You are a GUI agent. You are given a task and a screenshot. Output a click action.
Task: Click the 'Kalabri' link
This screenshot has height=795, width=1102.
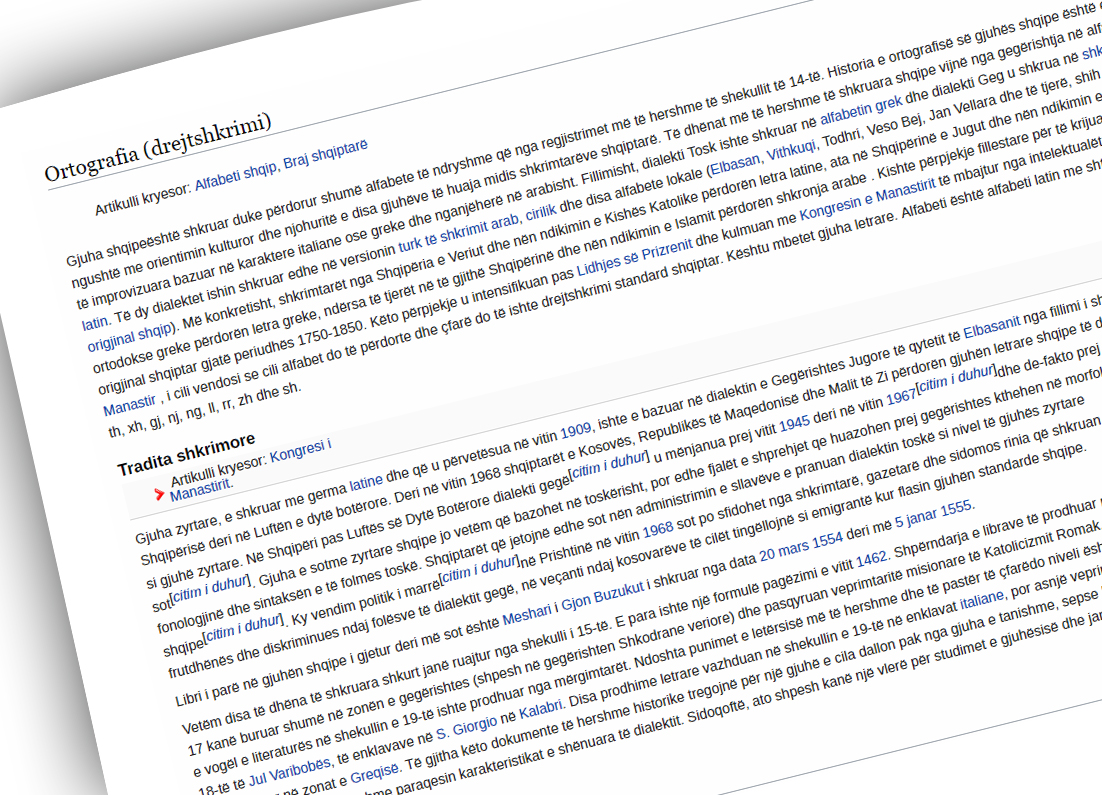540,709
